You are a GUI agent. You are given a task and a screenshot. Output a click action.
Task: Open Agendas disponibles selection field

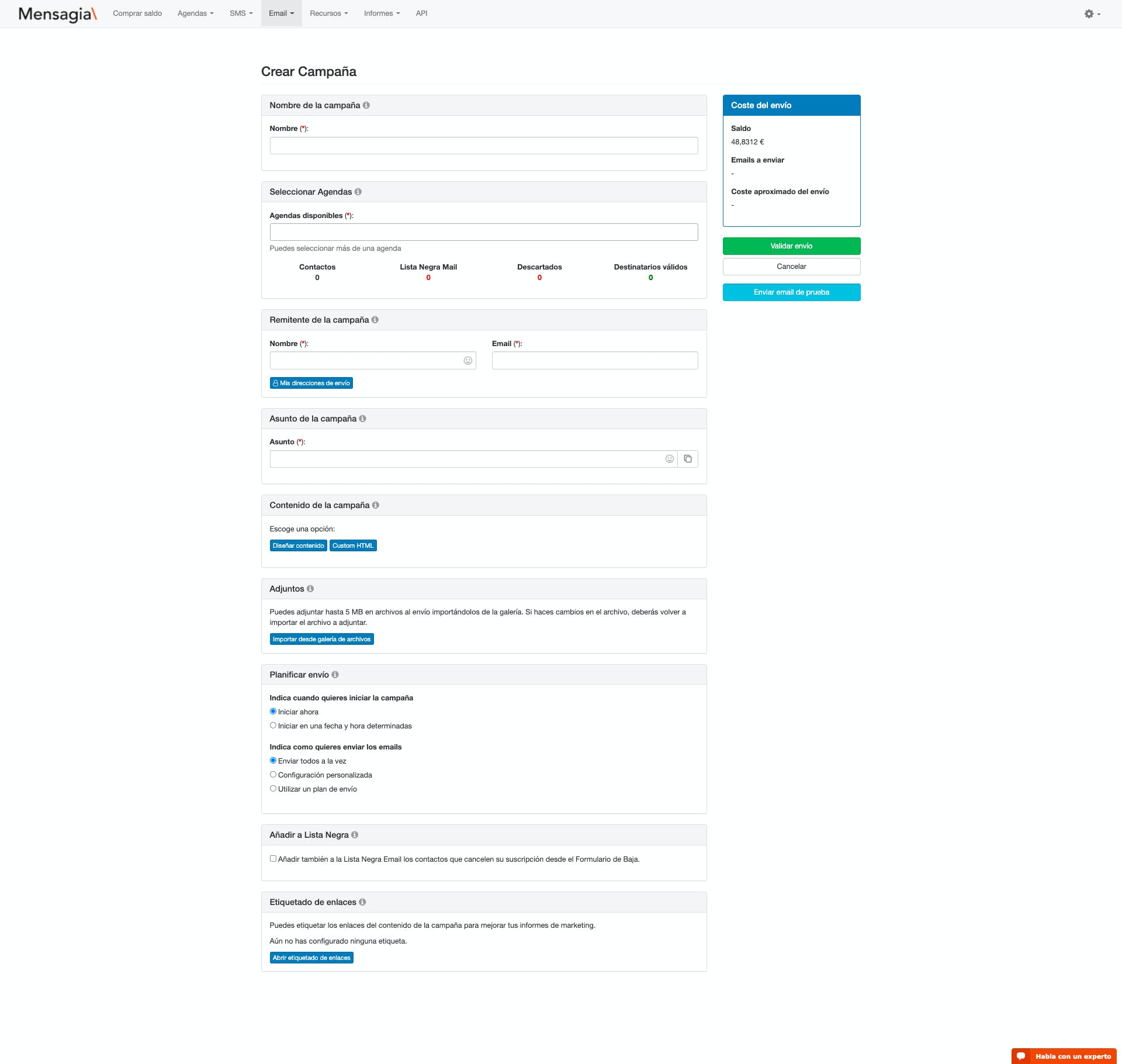483,232
